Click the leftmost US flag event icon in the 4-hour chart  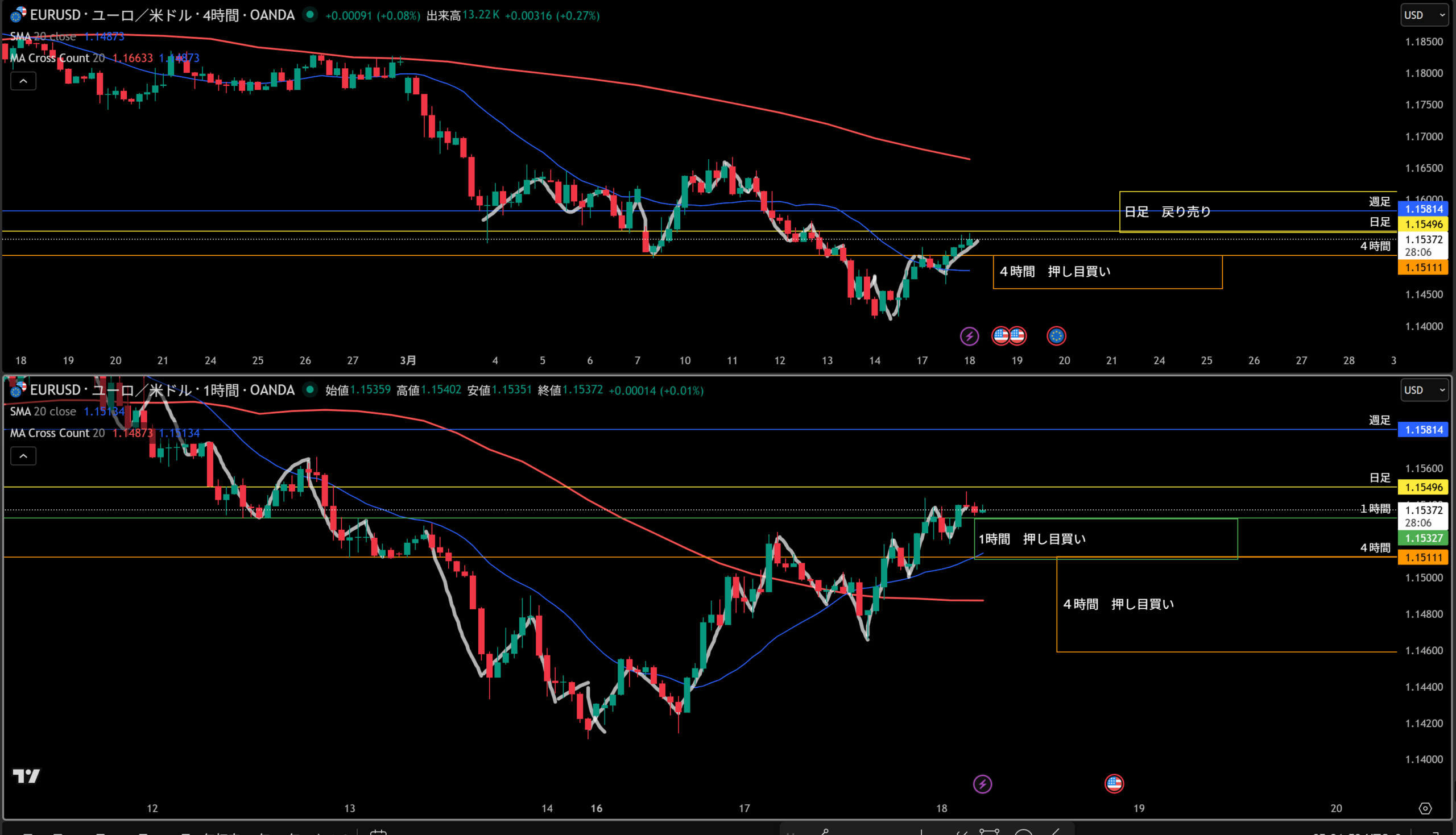pos(1000,336)
